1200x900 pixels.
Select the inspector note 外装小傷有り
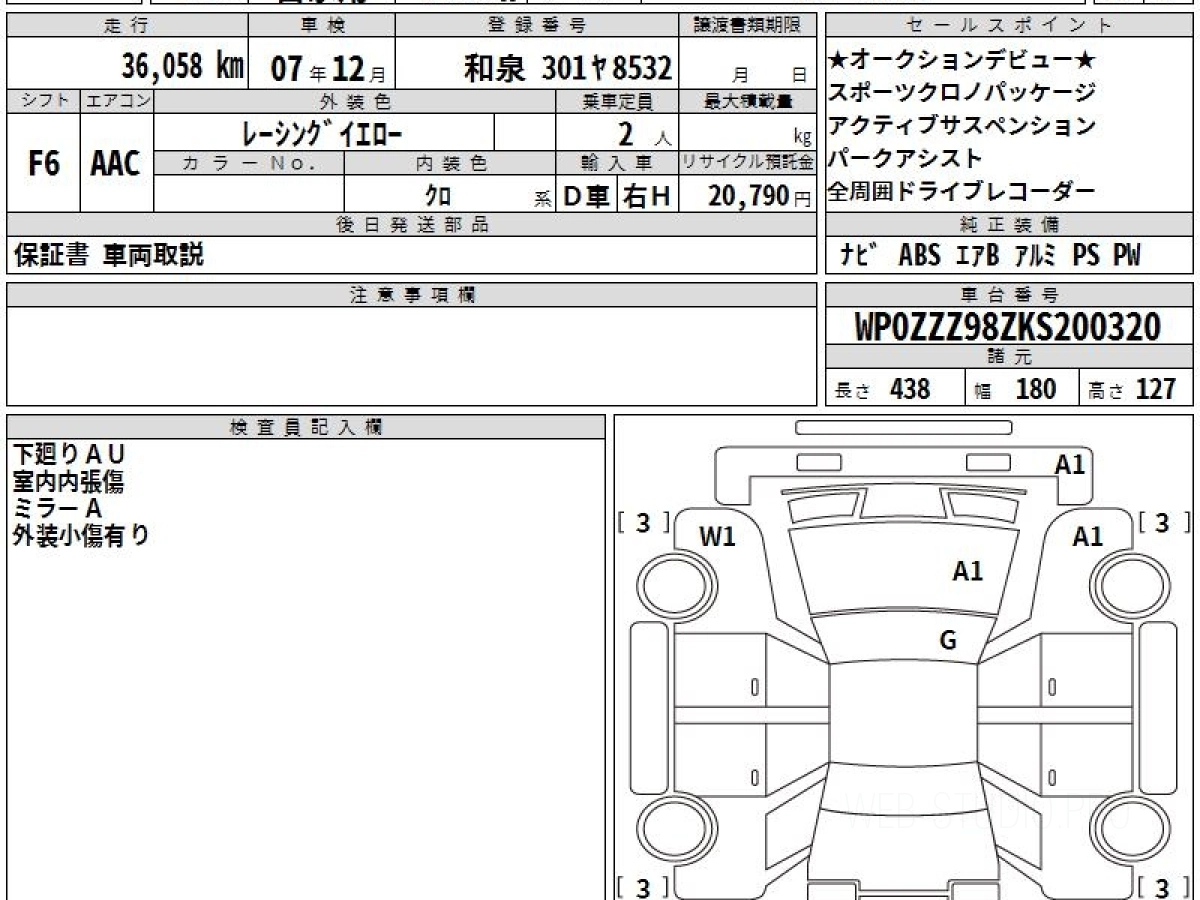point(81,535)
